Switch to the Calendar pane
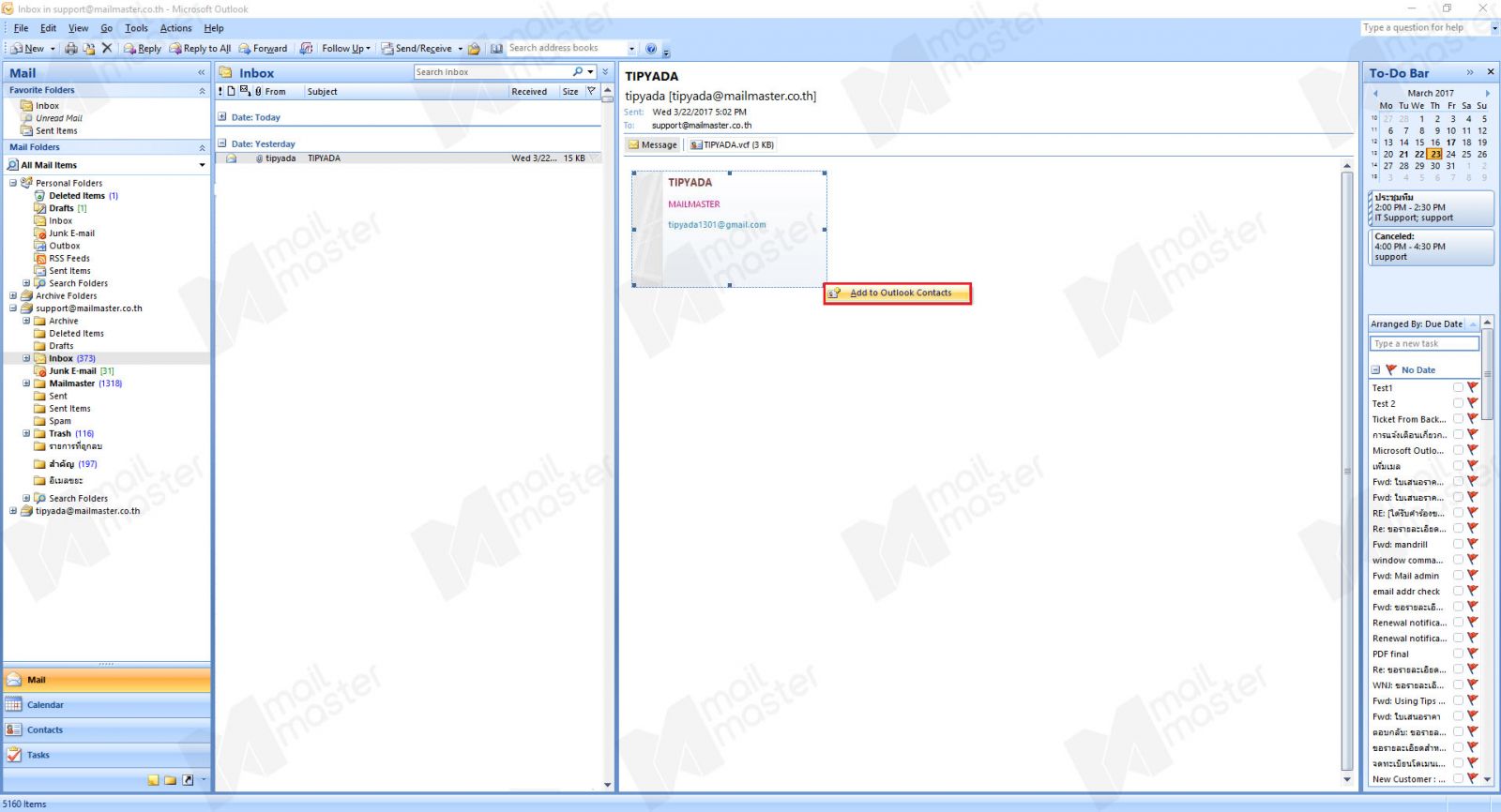This screenshot has width=1501, height=812. click(x=107, y=705)
